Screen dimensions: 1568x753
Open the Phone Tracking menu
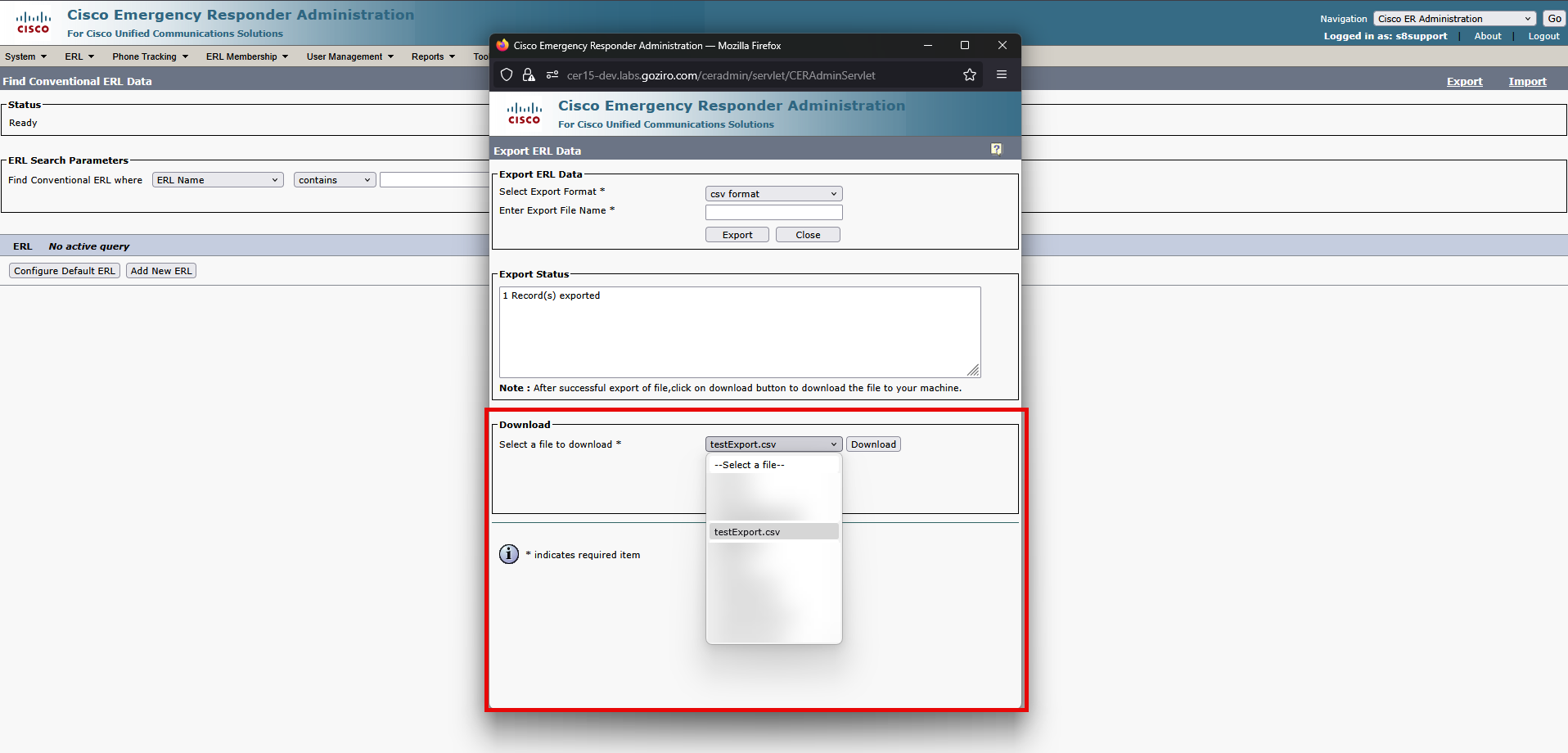(x=150, y=56)
